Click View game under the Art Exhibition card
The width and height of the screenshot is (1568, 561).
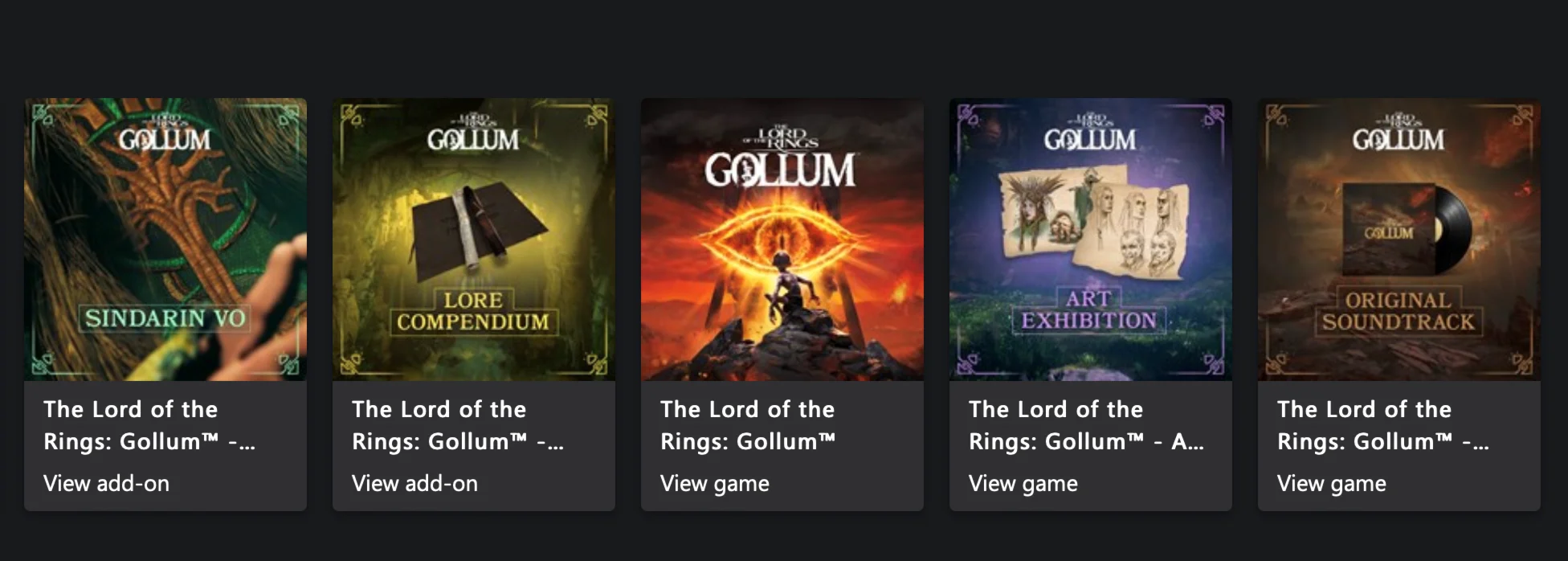1023,483
